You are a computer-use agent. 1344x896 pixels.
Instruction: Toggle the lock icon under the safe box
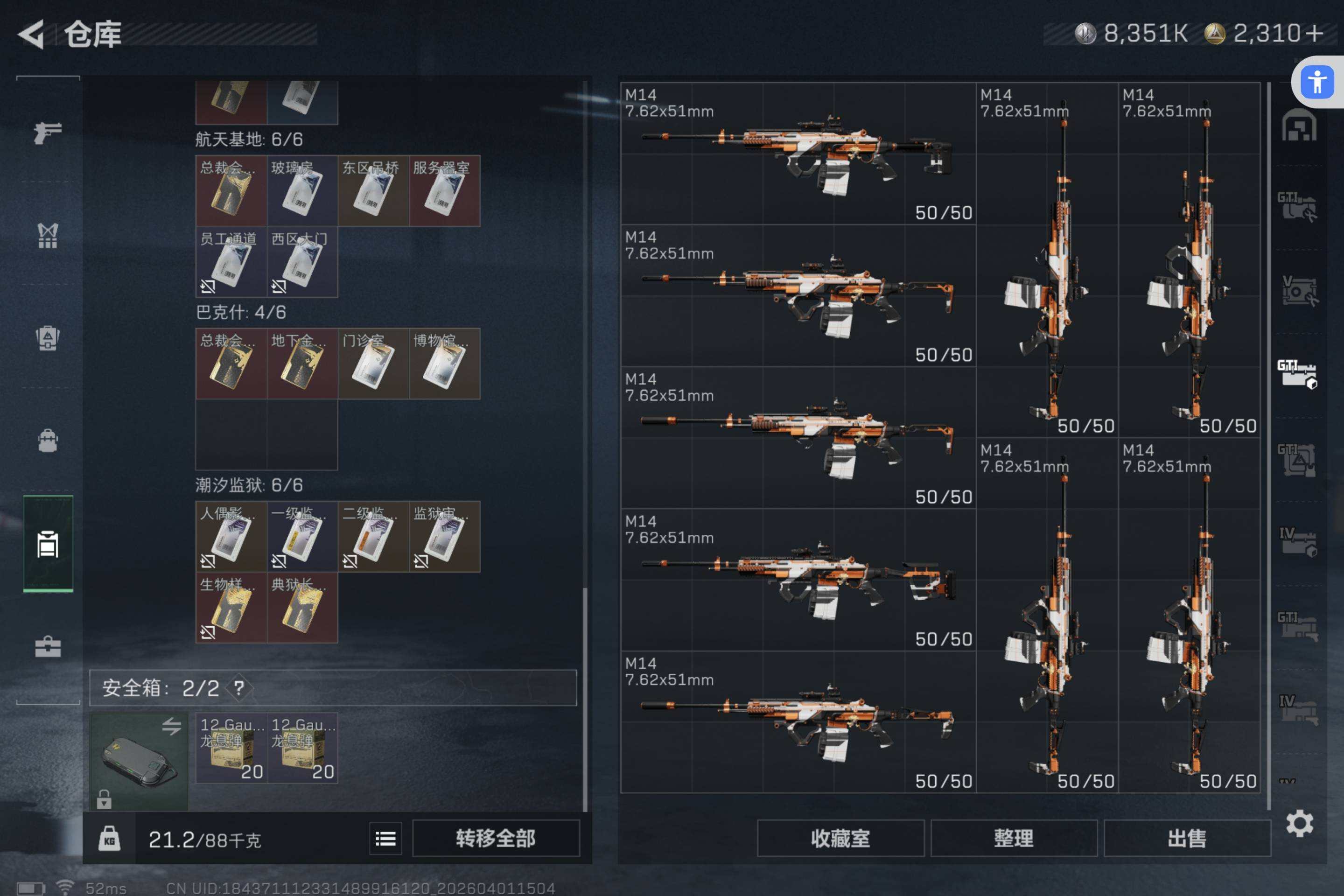click(x=104, y=799)
